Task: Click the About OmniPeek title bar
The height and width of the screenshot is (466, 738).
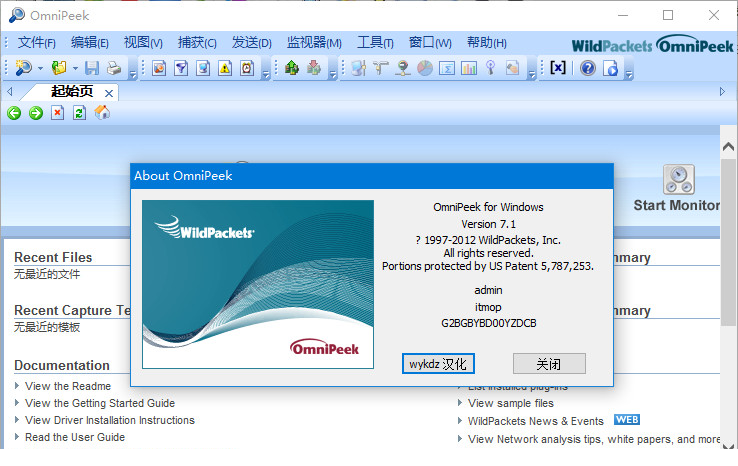Action: coord(372,176)
